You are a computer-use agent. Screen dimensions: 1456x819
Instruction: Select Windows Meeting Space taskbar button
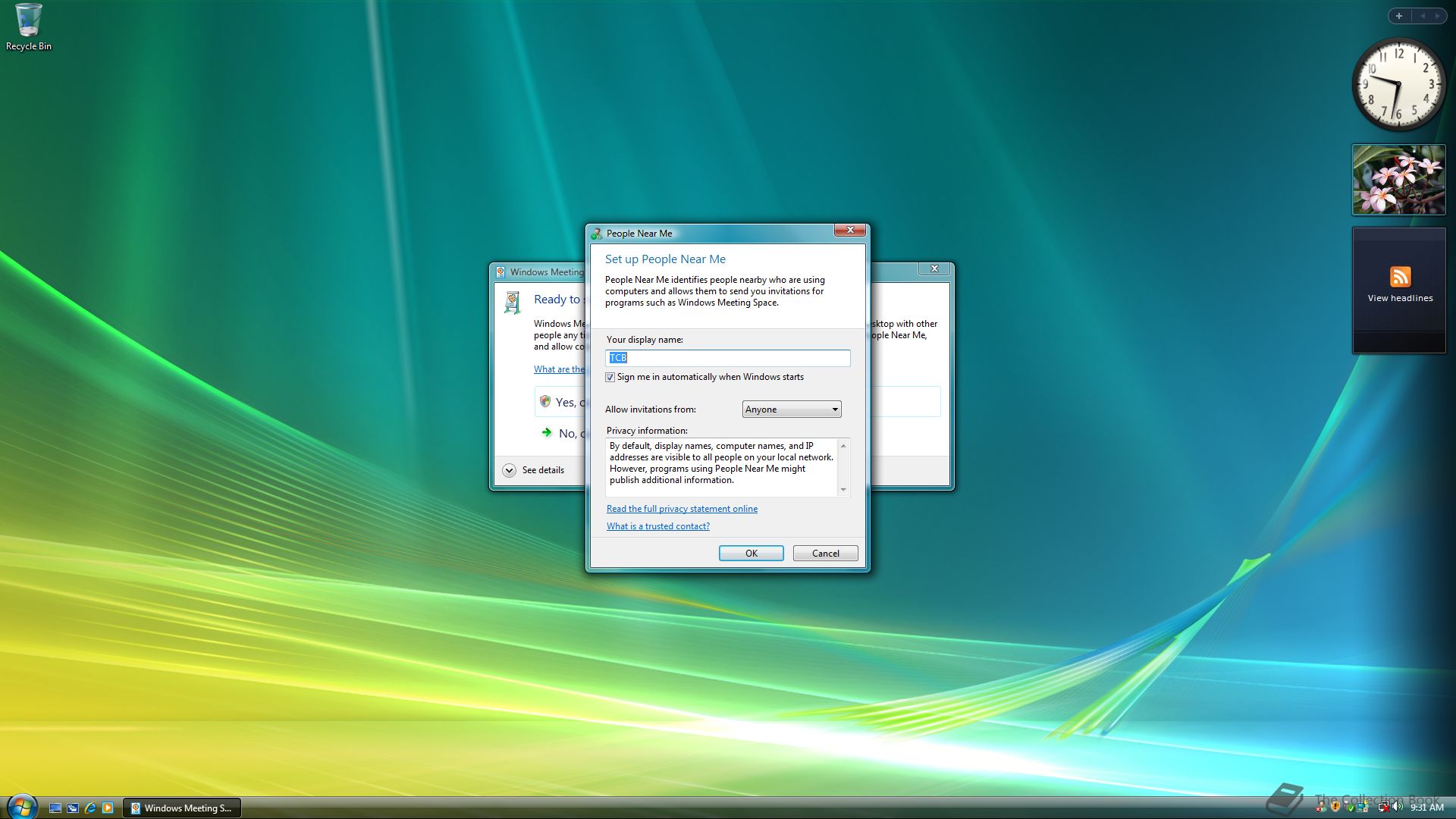pyautogui.click(x=182, y=808)
